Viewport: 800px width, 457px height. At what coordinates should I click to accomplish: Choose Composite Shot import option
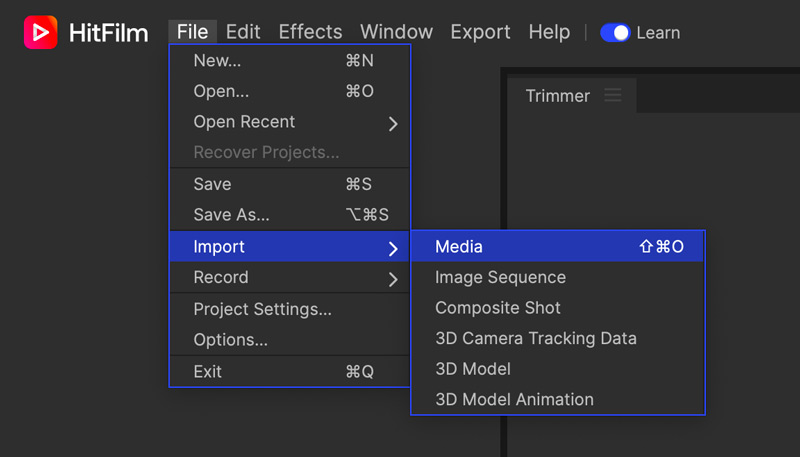(x=558, y=308)
